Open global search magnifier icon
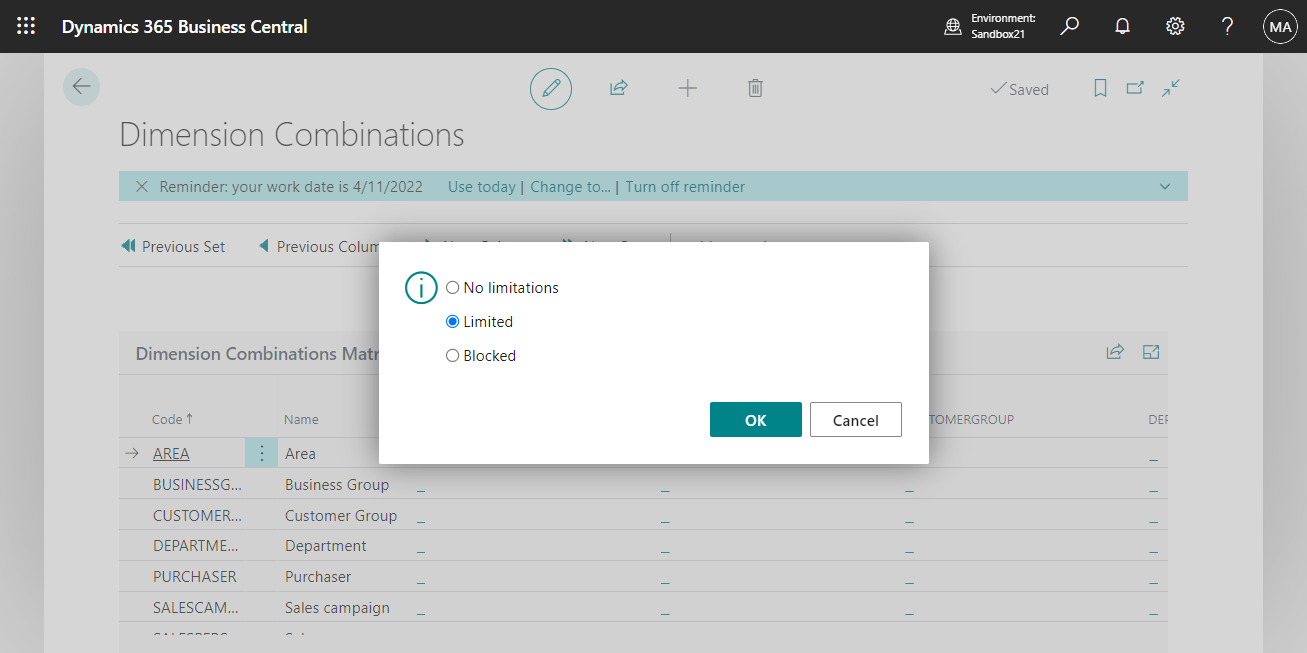Image resolution: width=1307 pixels, height=653 pixels. (x=1069, y=26)
